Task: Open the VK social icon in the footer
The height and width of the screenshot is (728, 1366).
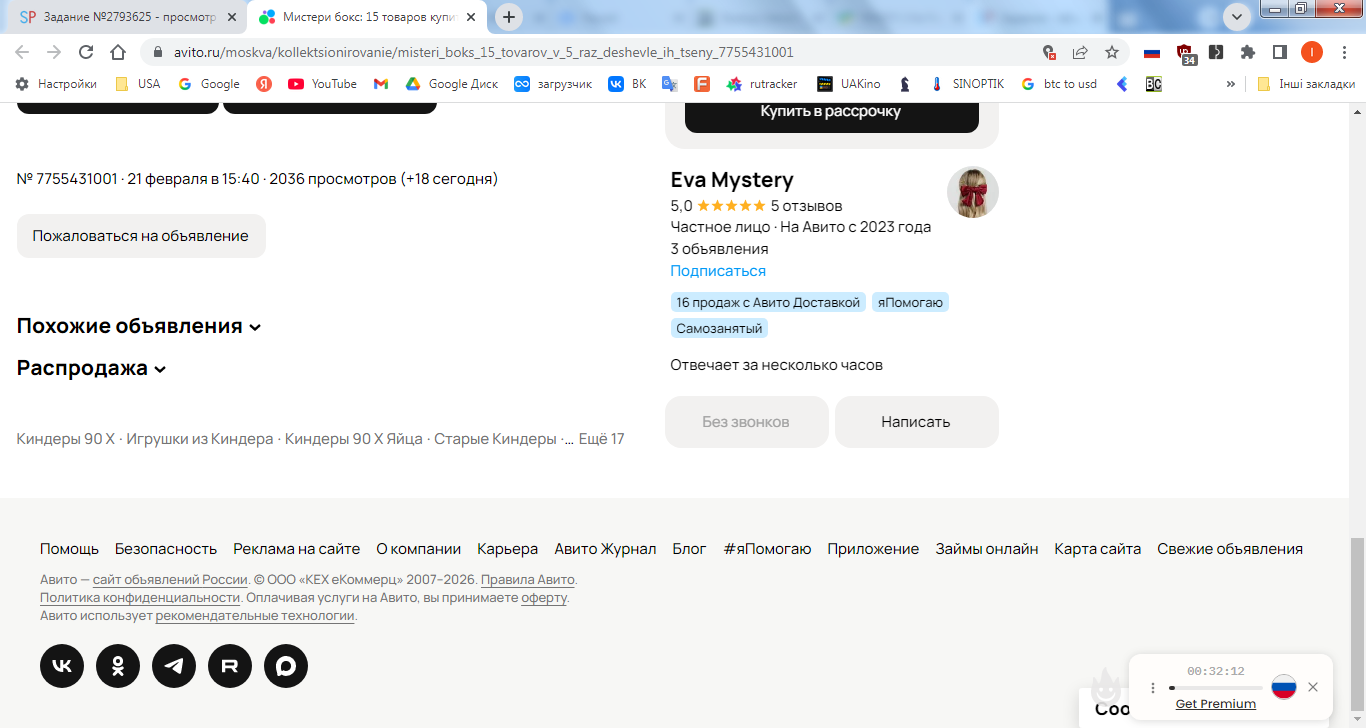Action: click(x=62, y=666)
